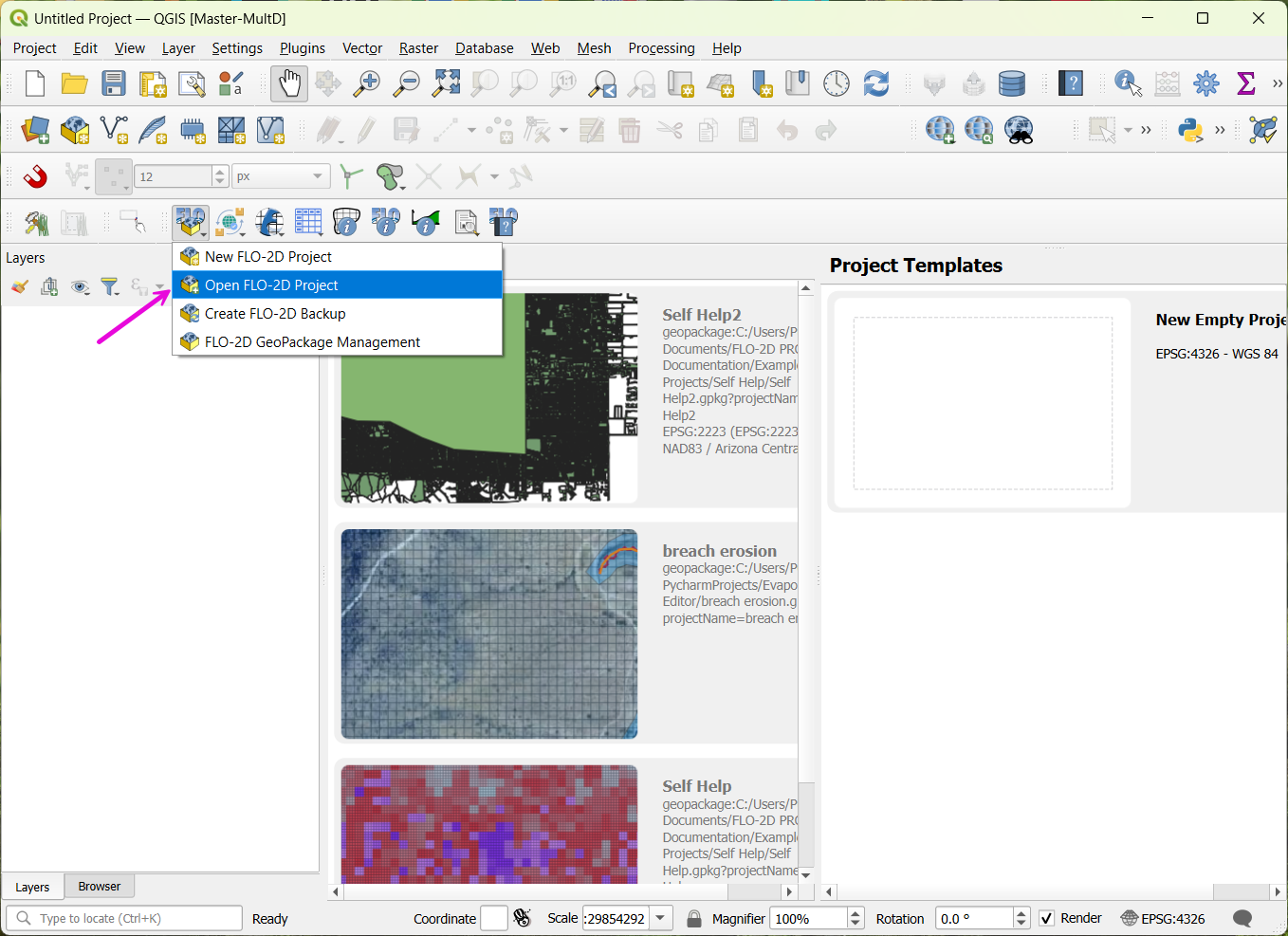
Task: Toggle the Render checkbox in status bar
Action: (1047, 918)
